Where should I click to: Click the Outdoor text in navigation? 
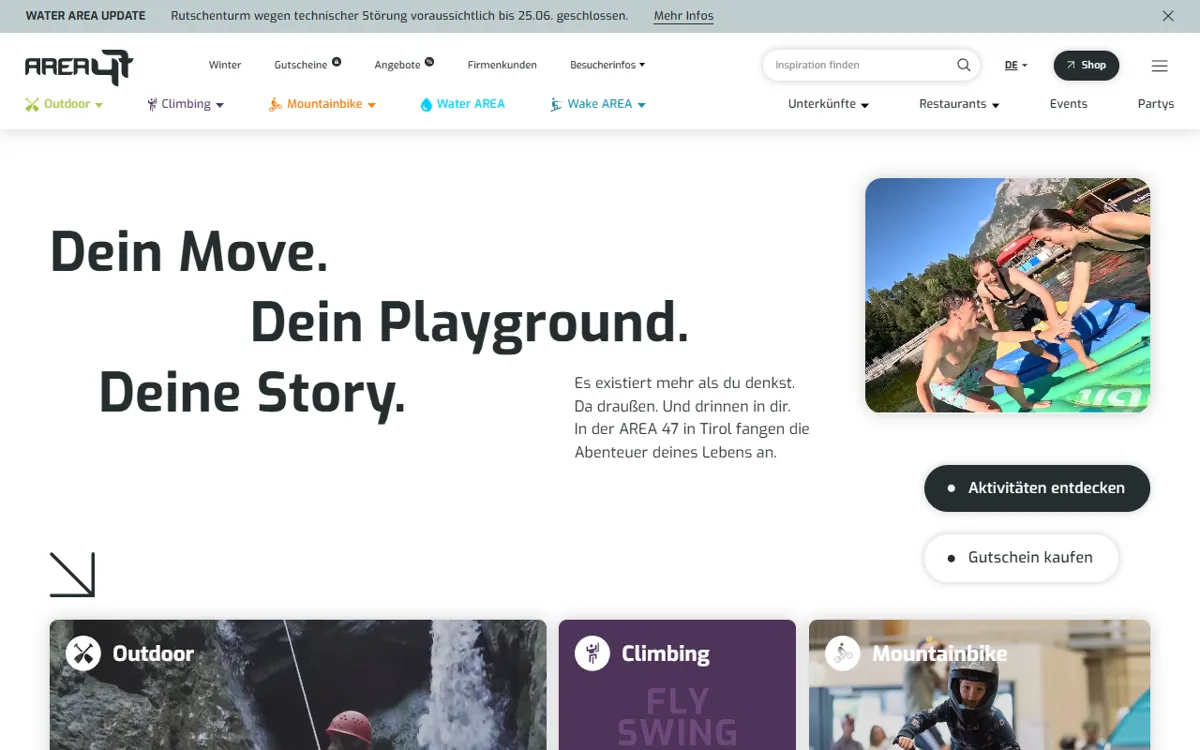67,104
